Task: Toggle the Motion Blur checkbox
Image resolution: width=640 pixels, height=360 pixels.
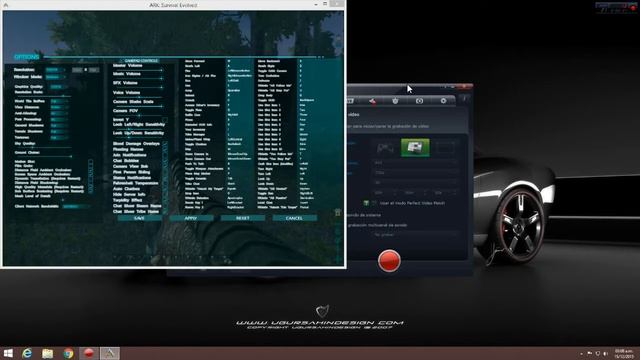Action: pos(91,161)
